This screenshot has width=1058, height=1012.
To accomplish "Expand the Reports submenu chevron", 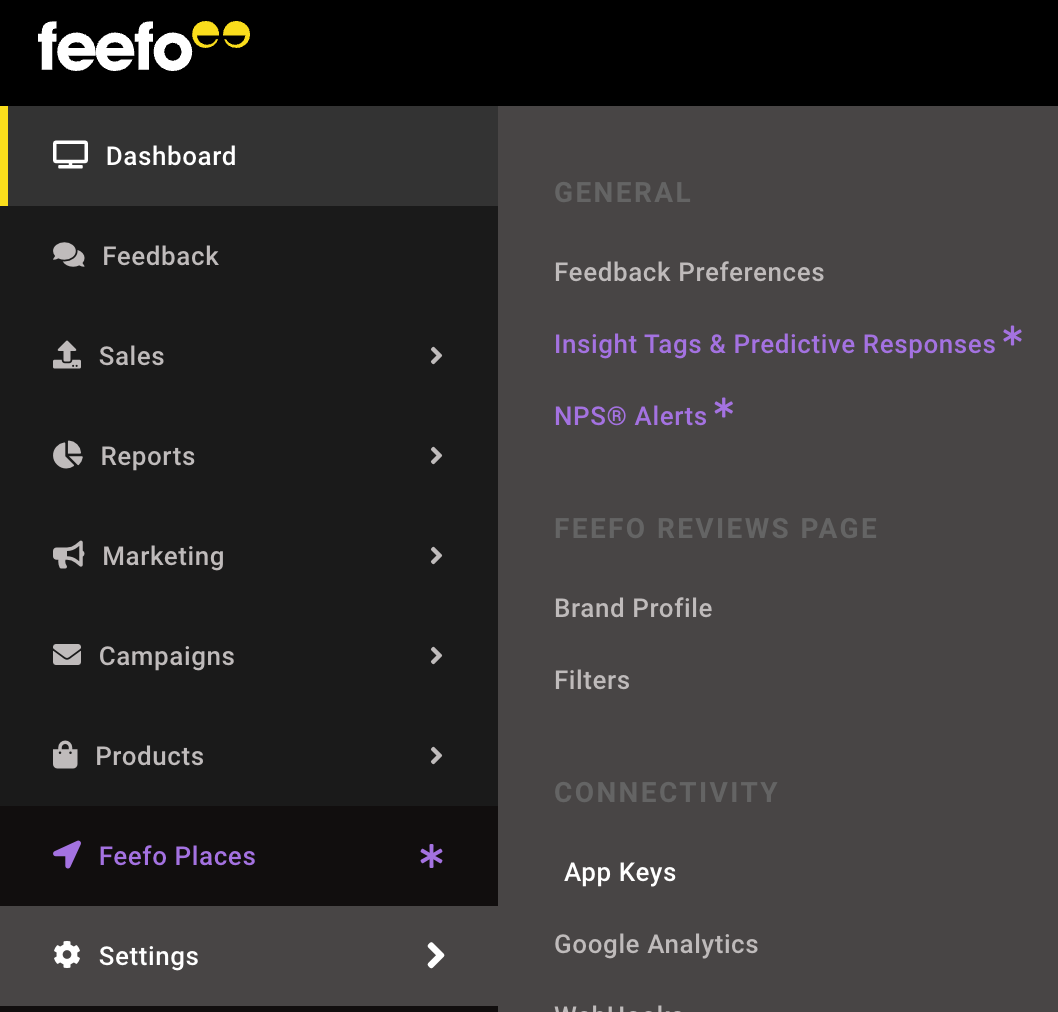I will click(x=436, y=455).
